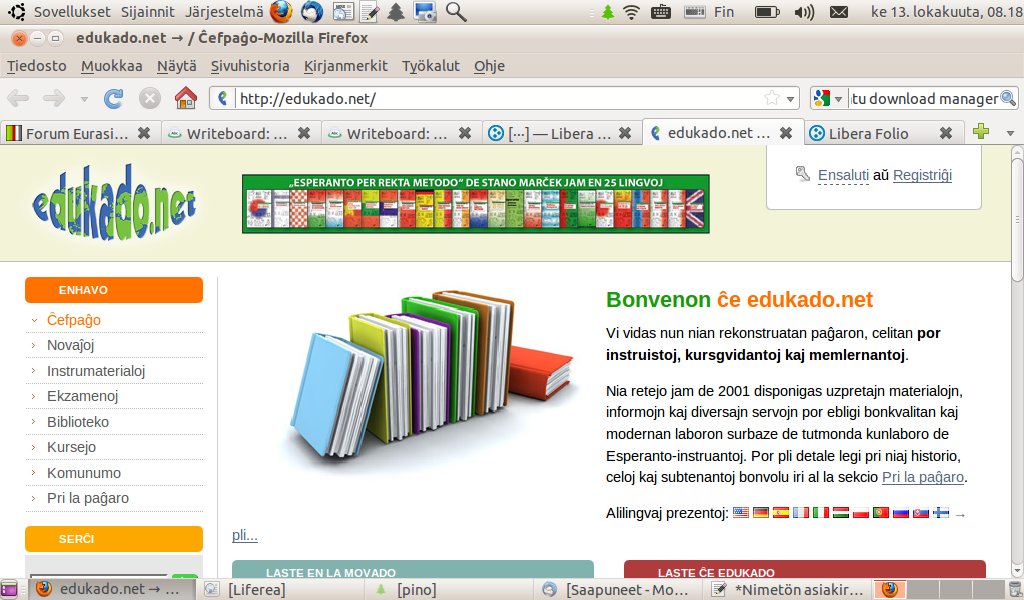Launch Firefox from the top panel
The width and height of the screenshot is (1024, 600).
(281, 11)
